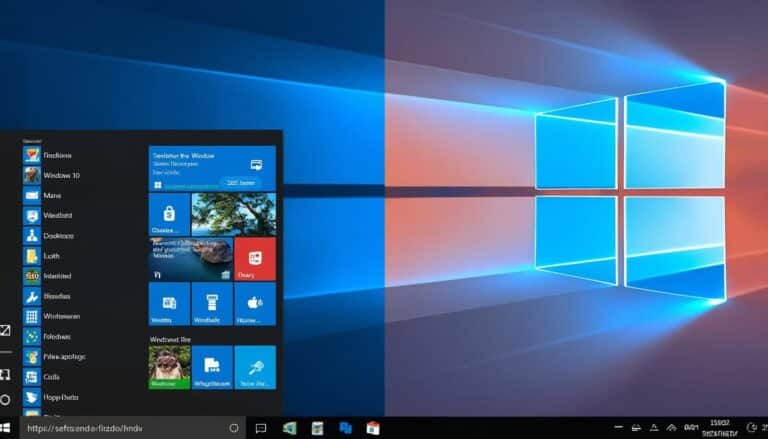Open the "Windows 10" app in the Start list
This screenshot has height=439, width=768.
[51, 175]
